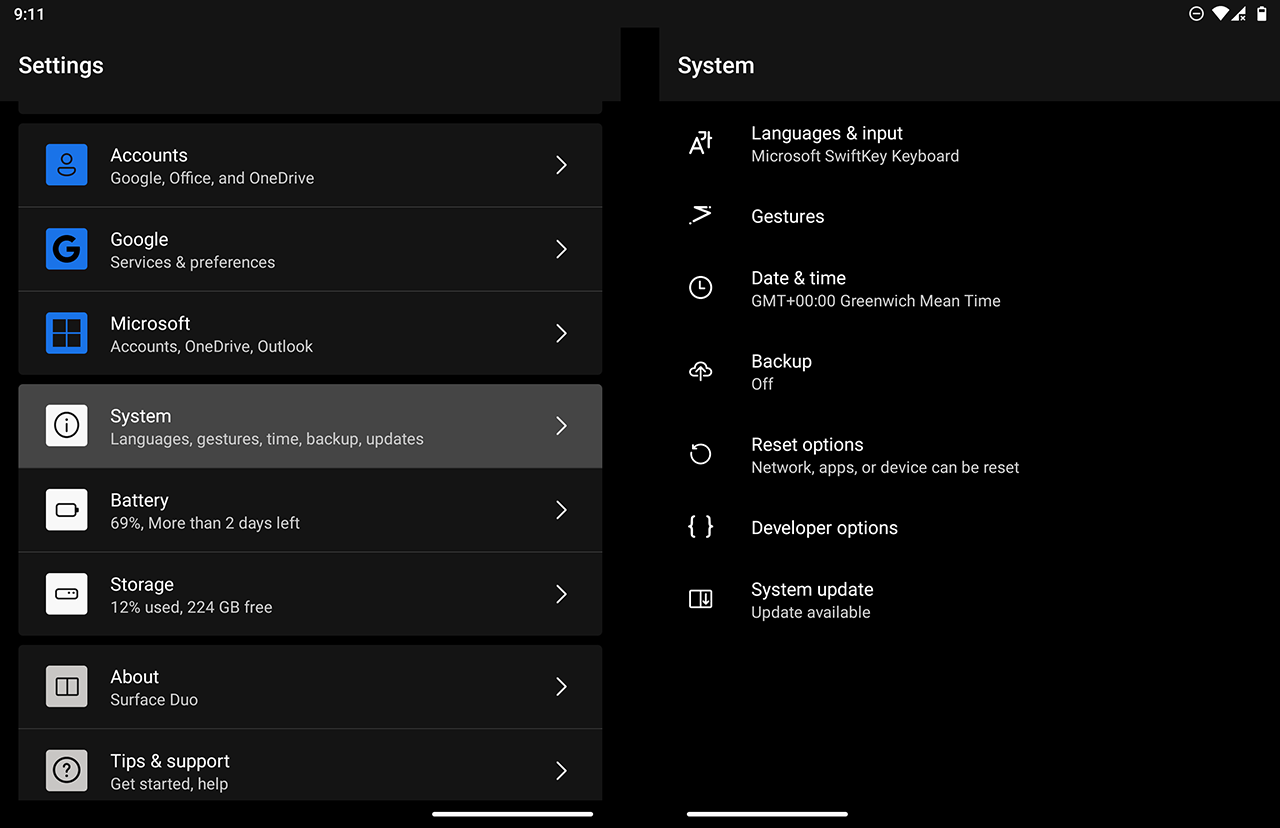This screenshot has height=828, width=1280.
Task: Tap the About dual-screen icon
Action: [x=67, y=687]
